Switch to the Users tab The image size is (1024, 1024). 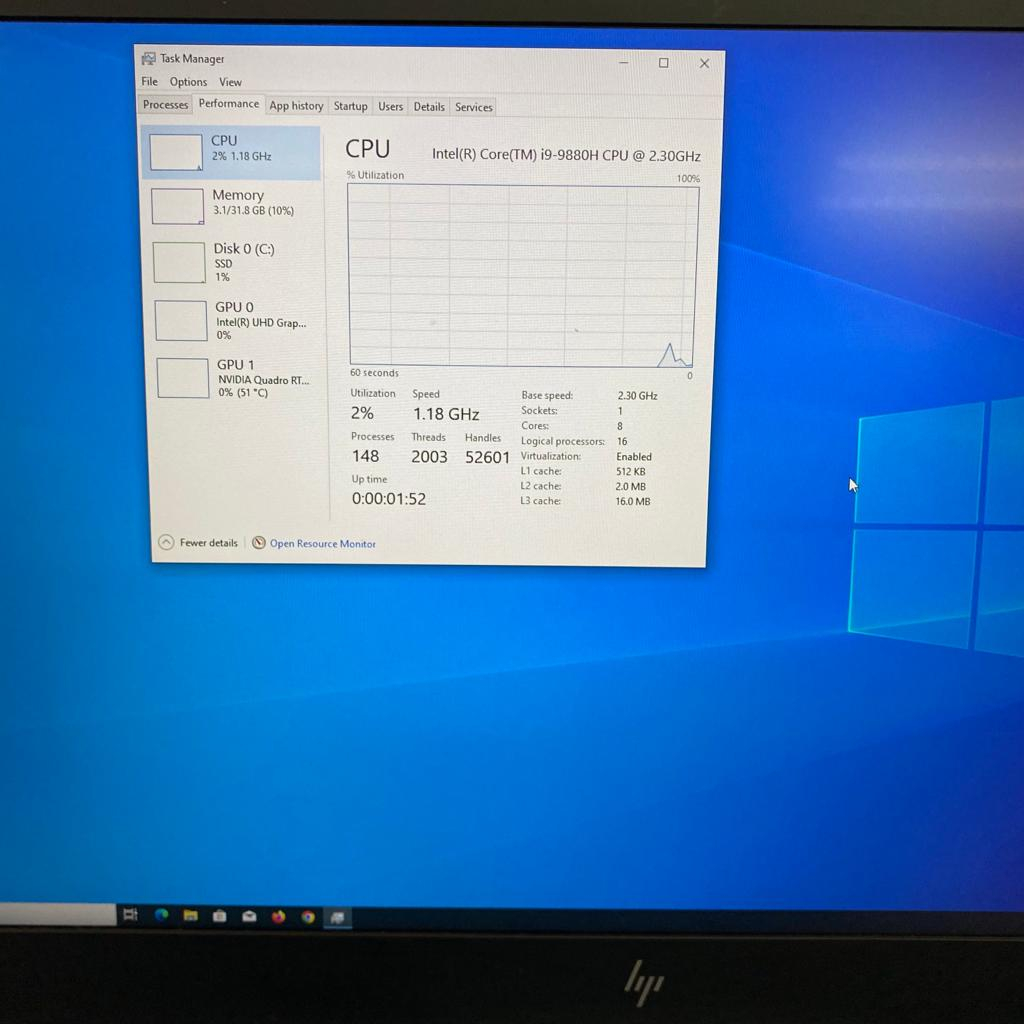point(390,107)
